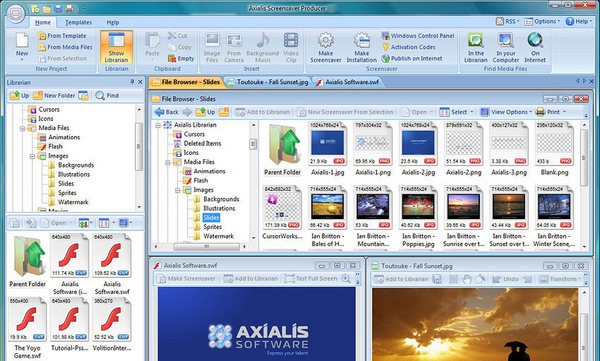The image size is (600, 361).
Task: Find media In your Computer
Action: (505, 48)
